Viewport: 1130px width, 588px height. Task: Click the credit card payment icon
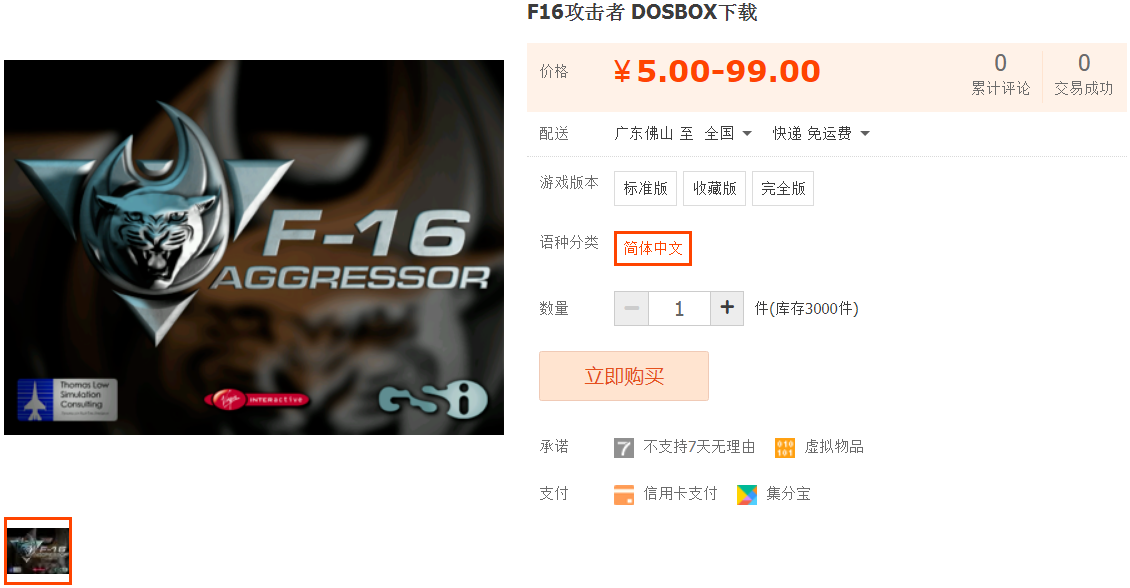[623, 494]
